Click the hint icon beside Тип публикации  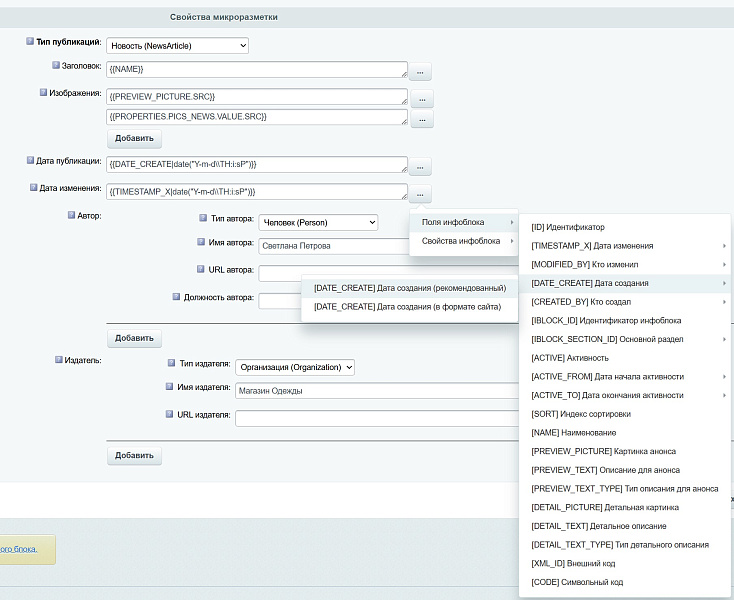(x=30, y=42)
